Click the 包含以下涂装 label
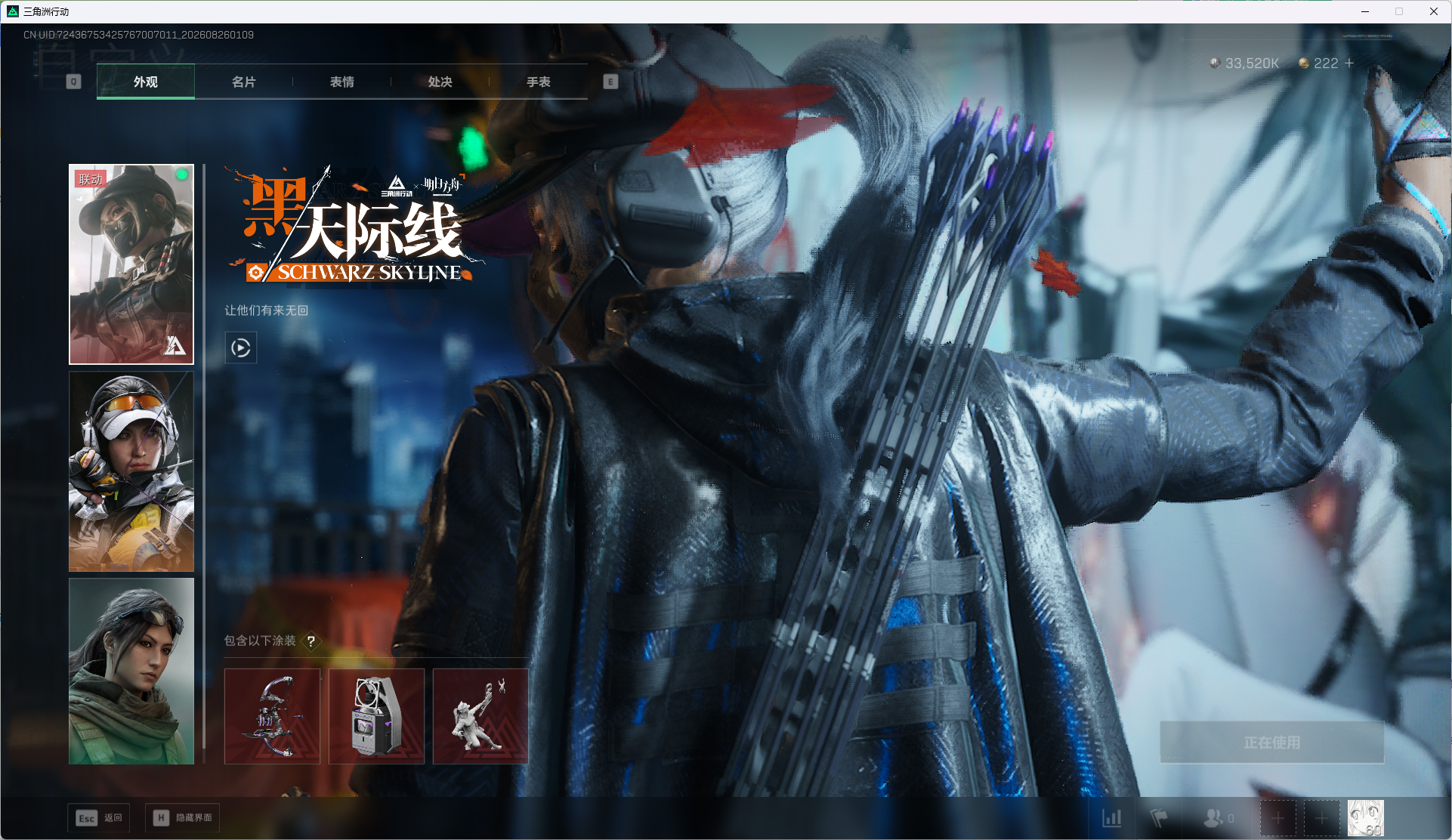The height and width of the screenshot is (840, 1452). click(x=260, y=641)
